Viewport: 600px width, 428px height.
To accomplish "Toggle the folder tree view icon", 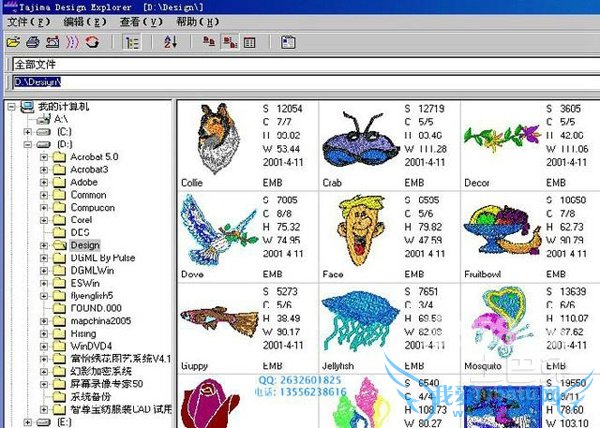I will click(132, 42).
